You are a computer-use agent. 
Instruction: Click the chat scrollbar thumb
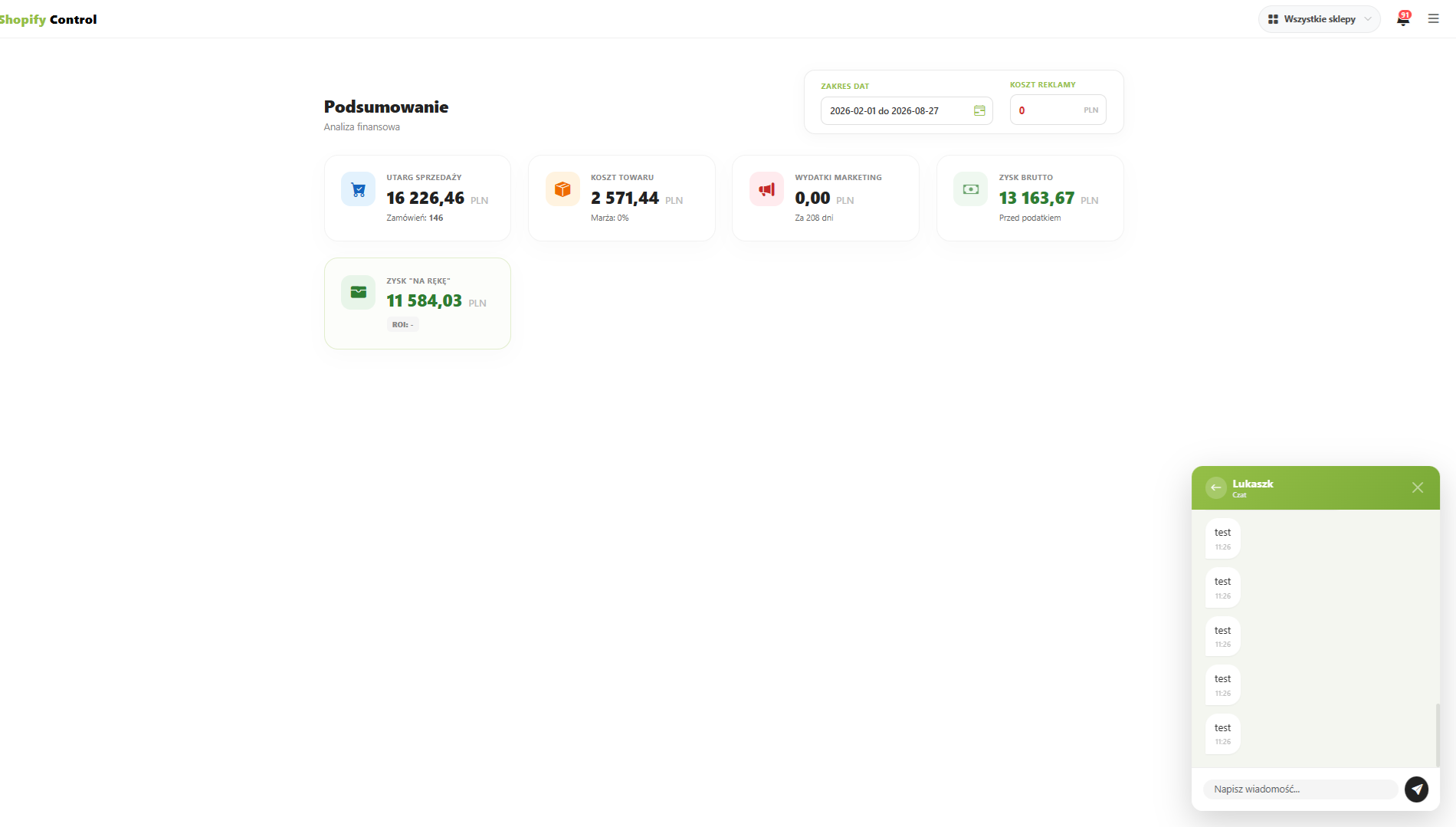click(x=1438, y=735)
